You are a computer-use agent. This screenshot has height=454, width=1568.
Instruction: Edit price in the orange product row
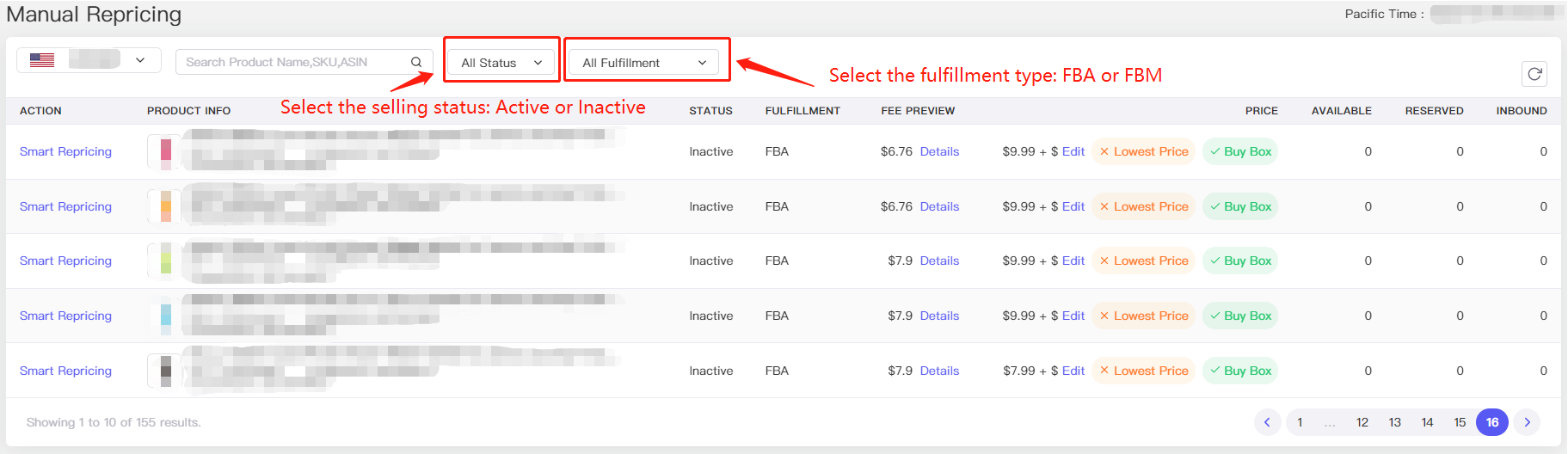coord(1073,206)
